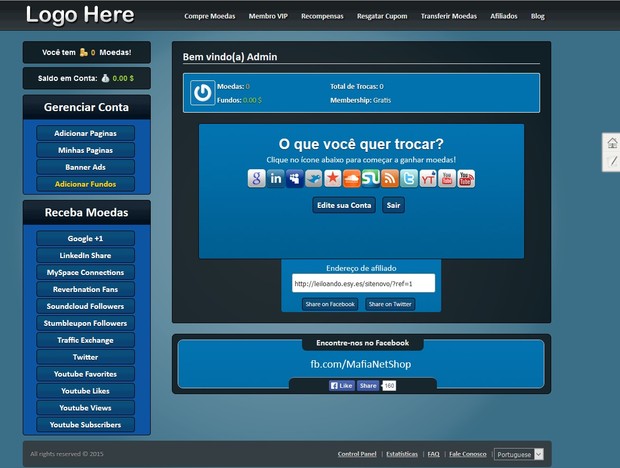The image size is (620, 468).
Task: Click the affiliate URL input field
Action: [363, 283]
